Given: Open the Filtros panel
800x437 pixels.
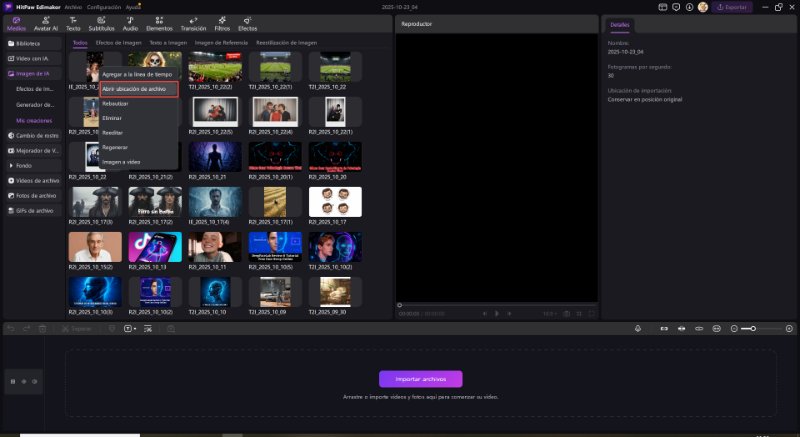Looking at the screenshot, I should pyautogui.click(x=222, y=23).
